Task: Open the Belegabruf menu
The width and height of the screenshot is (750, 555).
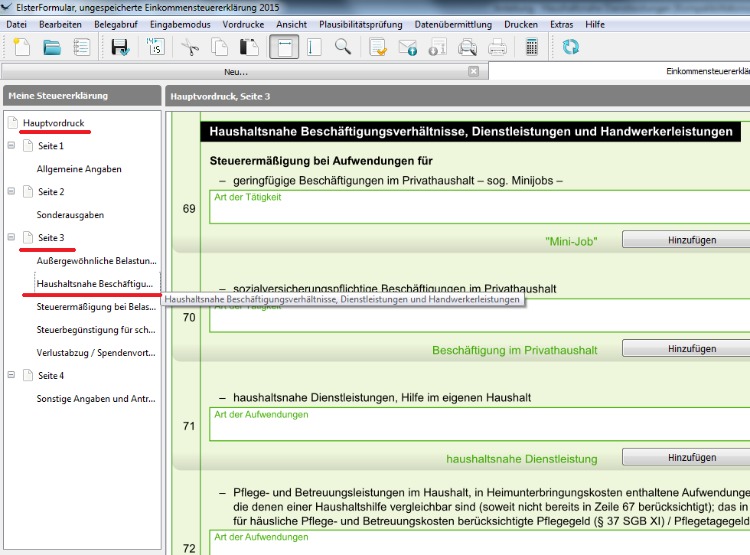Action: coord(116,24)
